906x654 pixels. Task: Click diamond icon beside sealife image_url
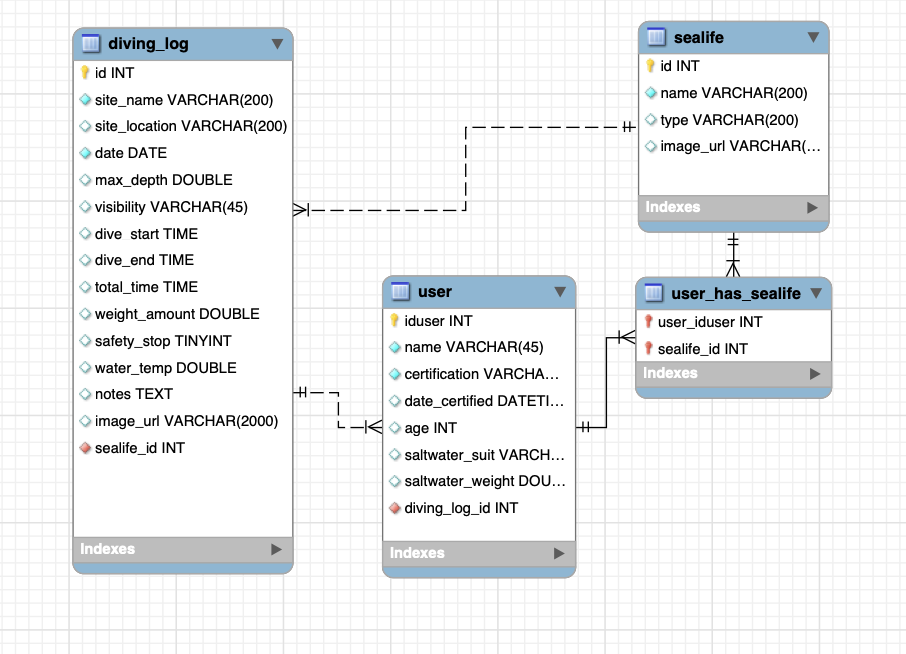pos(651,146)
